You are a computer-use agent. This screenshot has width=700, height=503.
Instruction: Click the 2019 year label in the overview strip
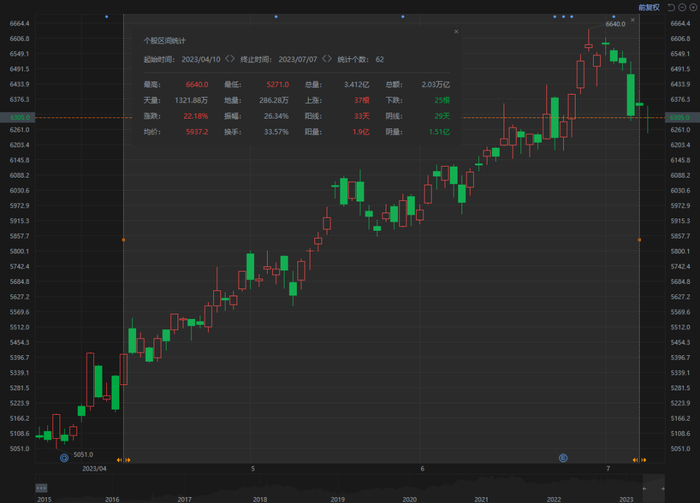338,499
